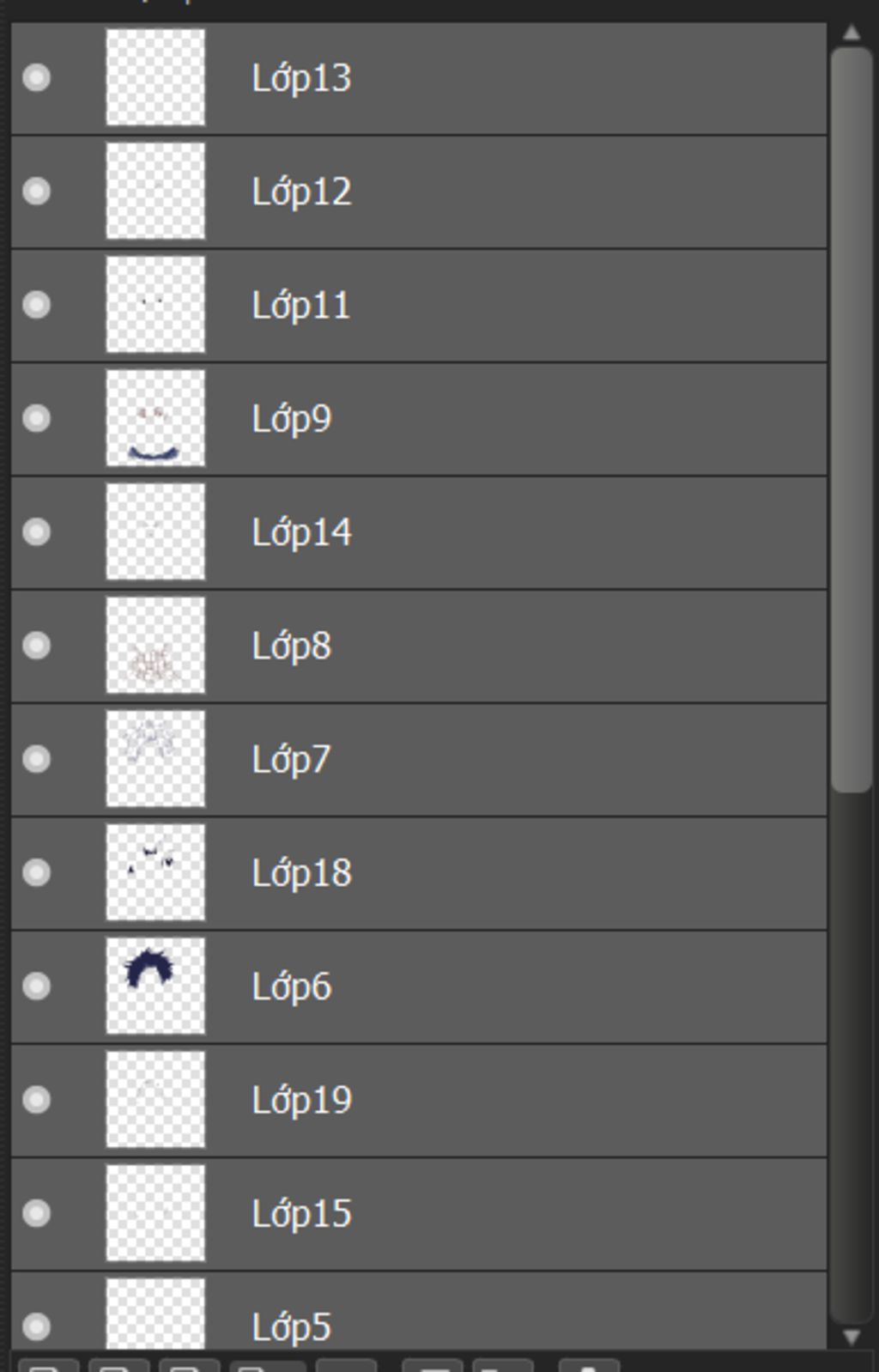
Task: Click the Lớp7 sketch thumbnail
Action: 155,759
